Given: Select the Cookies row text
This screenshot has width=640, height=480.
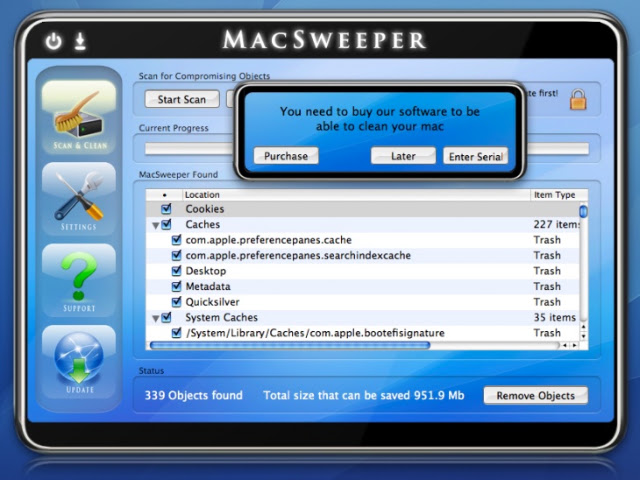Looking at the screenshot, I should (205, 209).
